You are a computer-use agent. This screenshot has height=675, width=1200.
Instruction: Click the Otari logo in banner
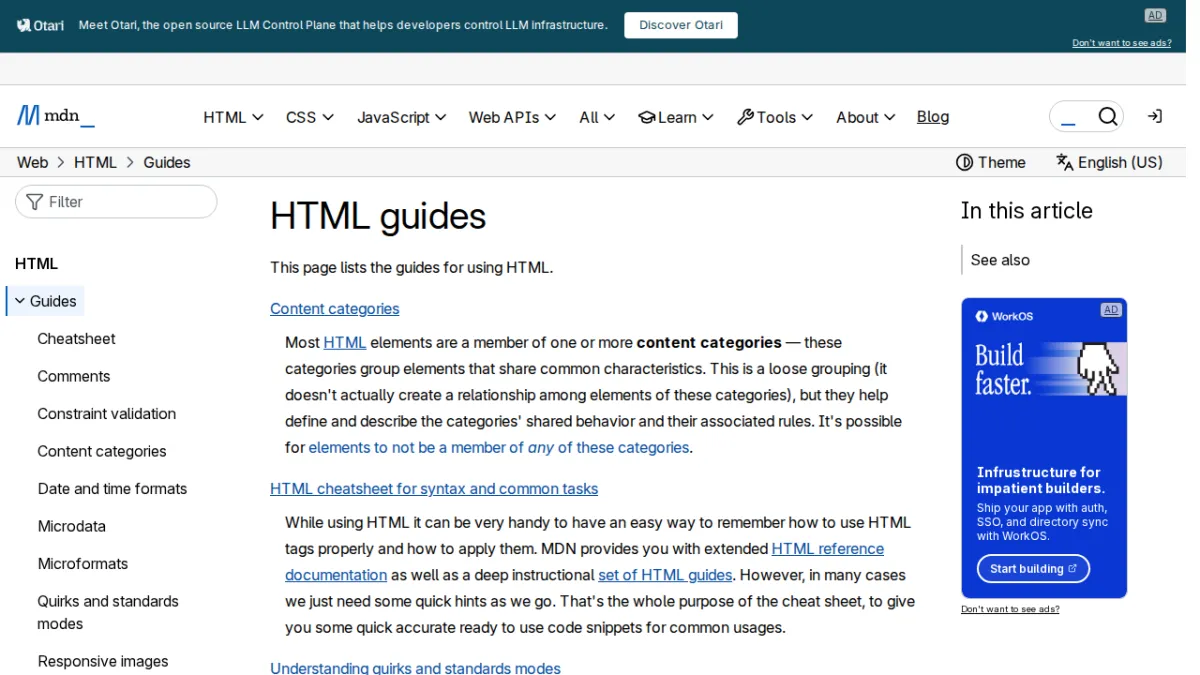click(x=40, y=25)
